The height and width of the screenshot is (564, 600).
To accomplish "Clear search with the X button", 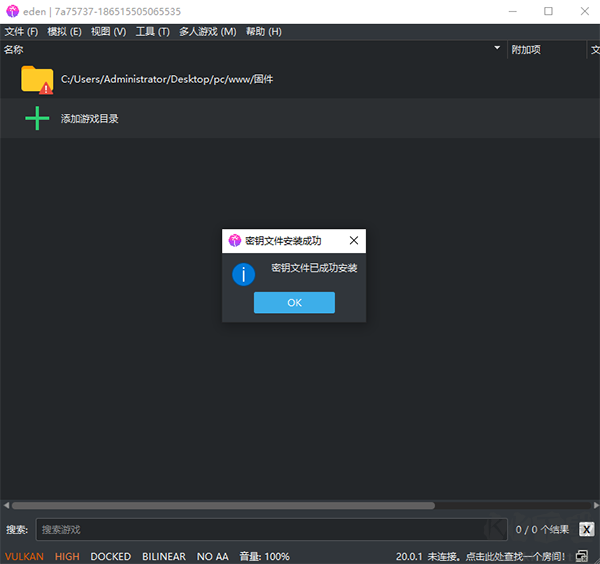I will click(x=586, y=530).
